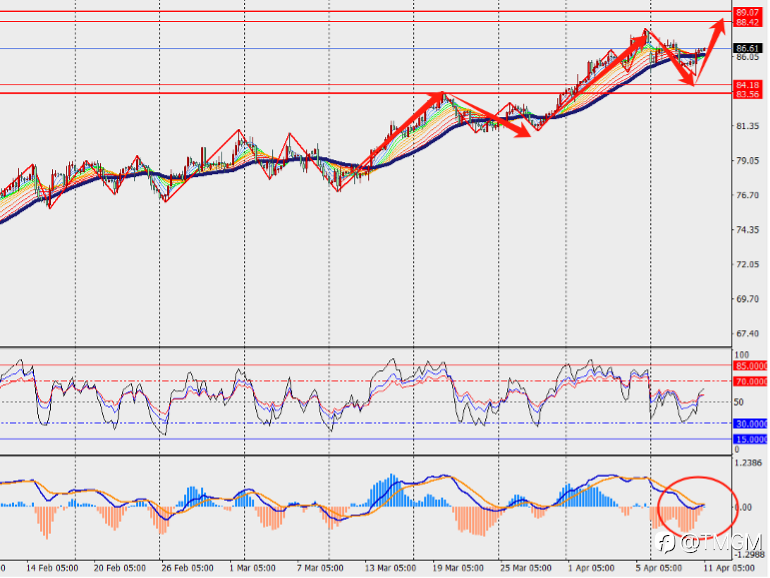Viewport: 770px width, 578px height.
Task: Click the 89.07 red price label
Action: pos(747,12)
